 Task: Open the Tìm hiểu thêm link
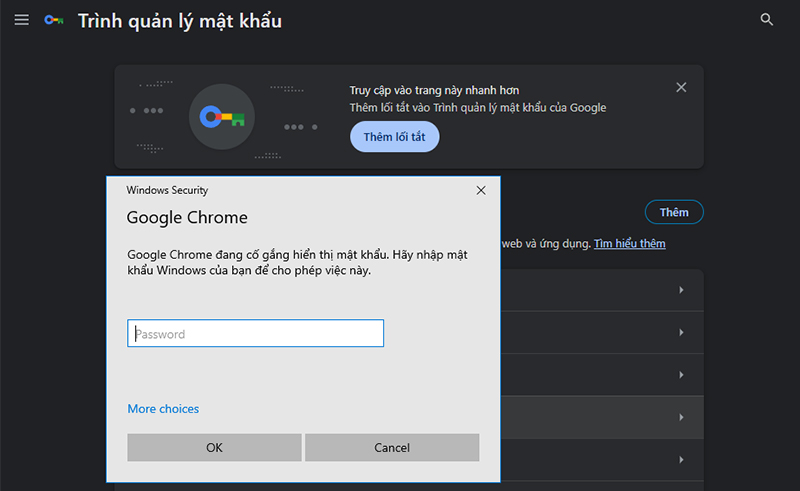point(630,244)
